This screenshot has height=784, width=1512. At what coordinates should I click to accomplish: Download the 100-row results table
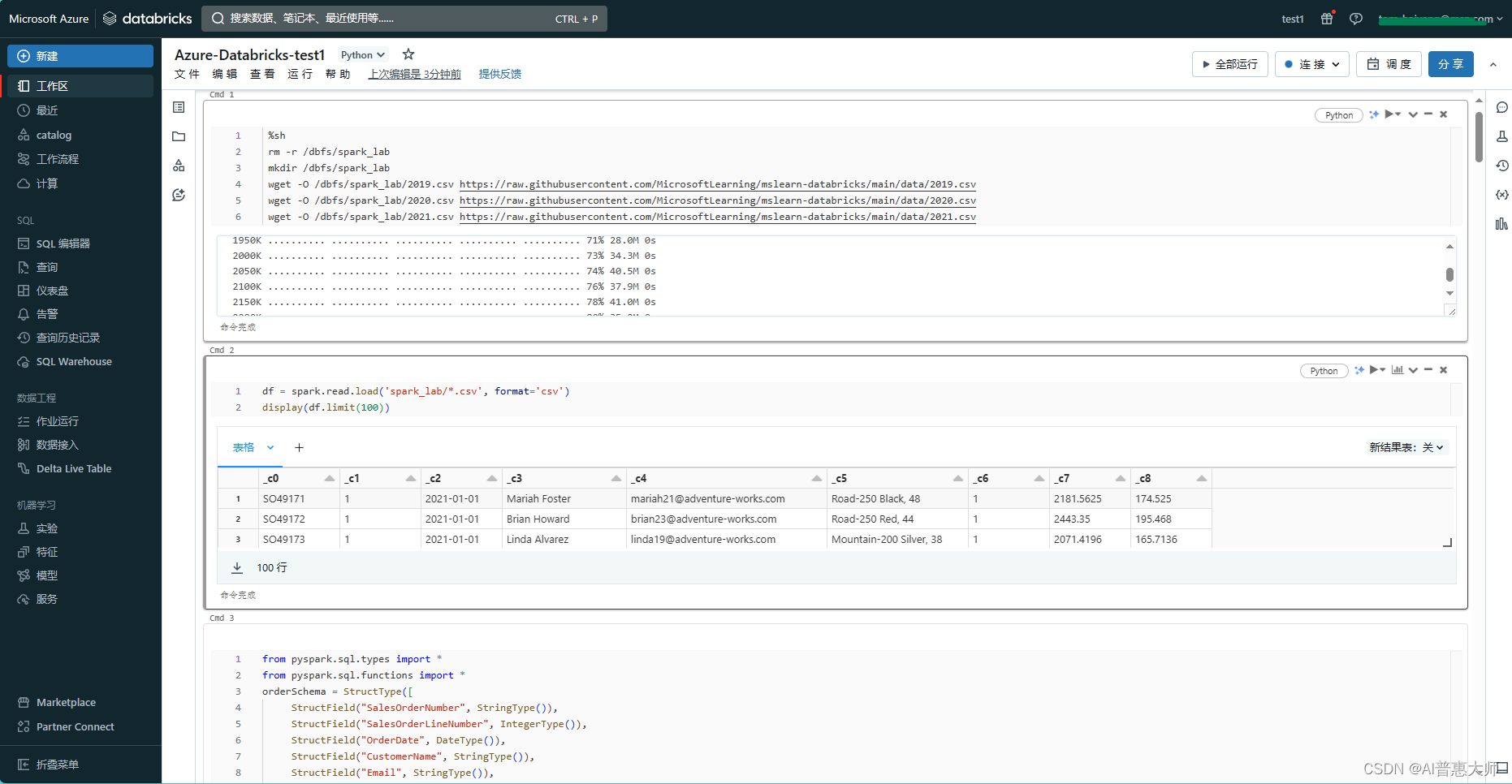(x=237, y=567)
